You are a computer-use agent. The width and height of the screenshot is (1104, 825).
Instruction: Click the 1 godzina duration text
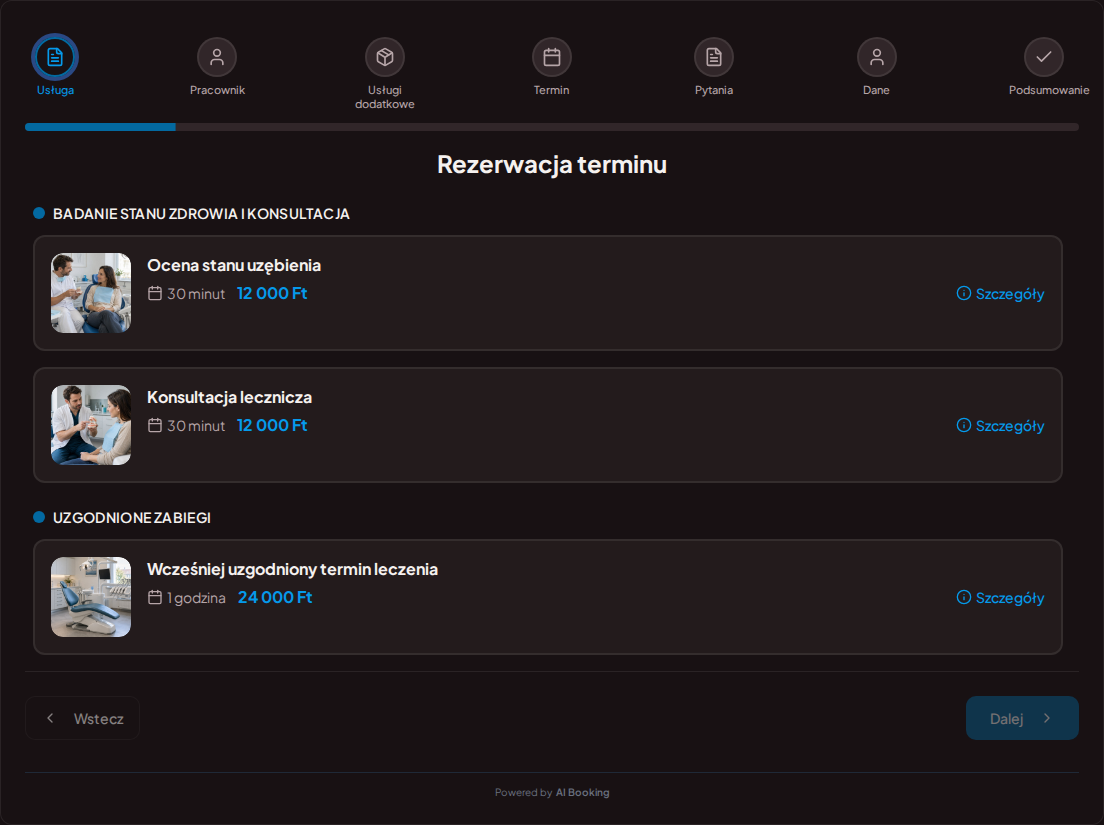tap(196, 598)
